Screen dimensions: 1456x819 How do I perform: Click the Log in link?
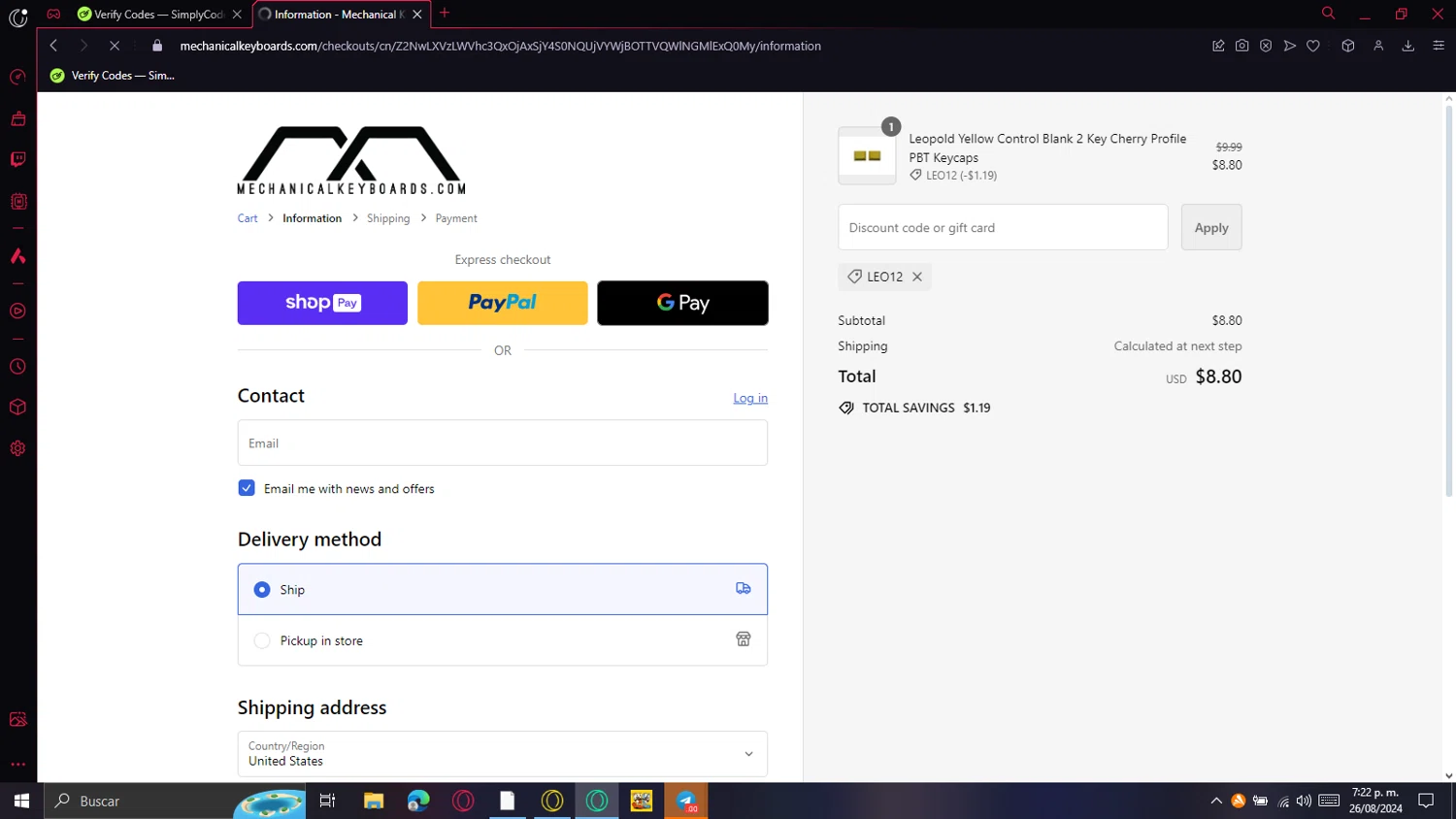[x=750, y=398]
